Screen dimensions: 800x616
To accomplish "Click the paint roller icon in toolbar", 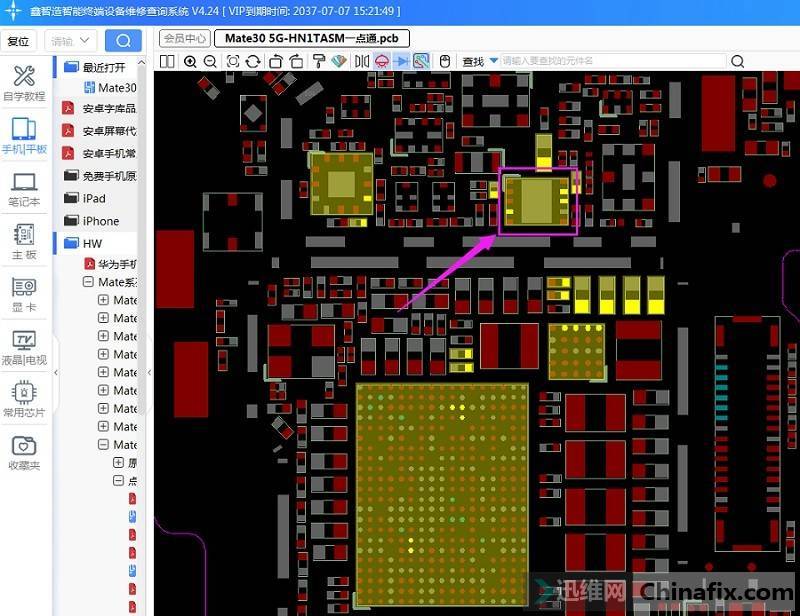I will click(x=318, y=61).
